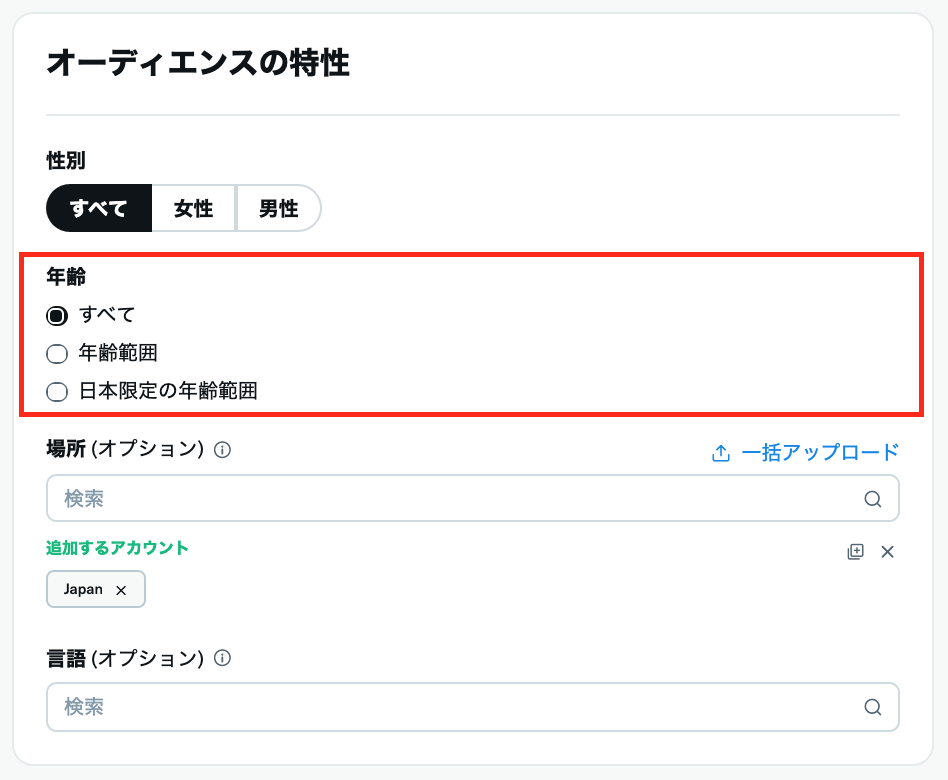Viewport: 948px width, 780px height.
Task: Click the magnifier icon in the 言語 search box
Action: pyautogui.click(x=872, y=707)
